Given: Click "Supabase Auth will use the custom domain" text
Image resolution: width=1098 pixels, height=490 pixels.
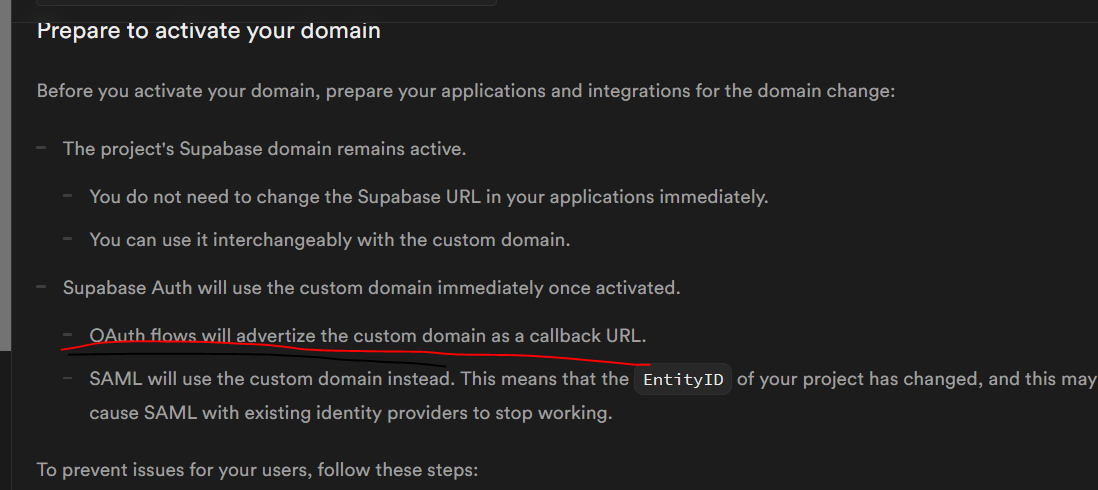Looking at the screenshot, I should (371, 288).
